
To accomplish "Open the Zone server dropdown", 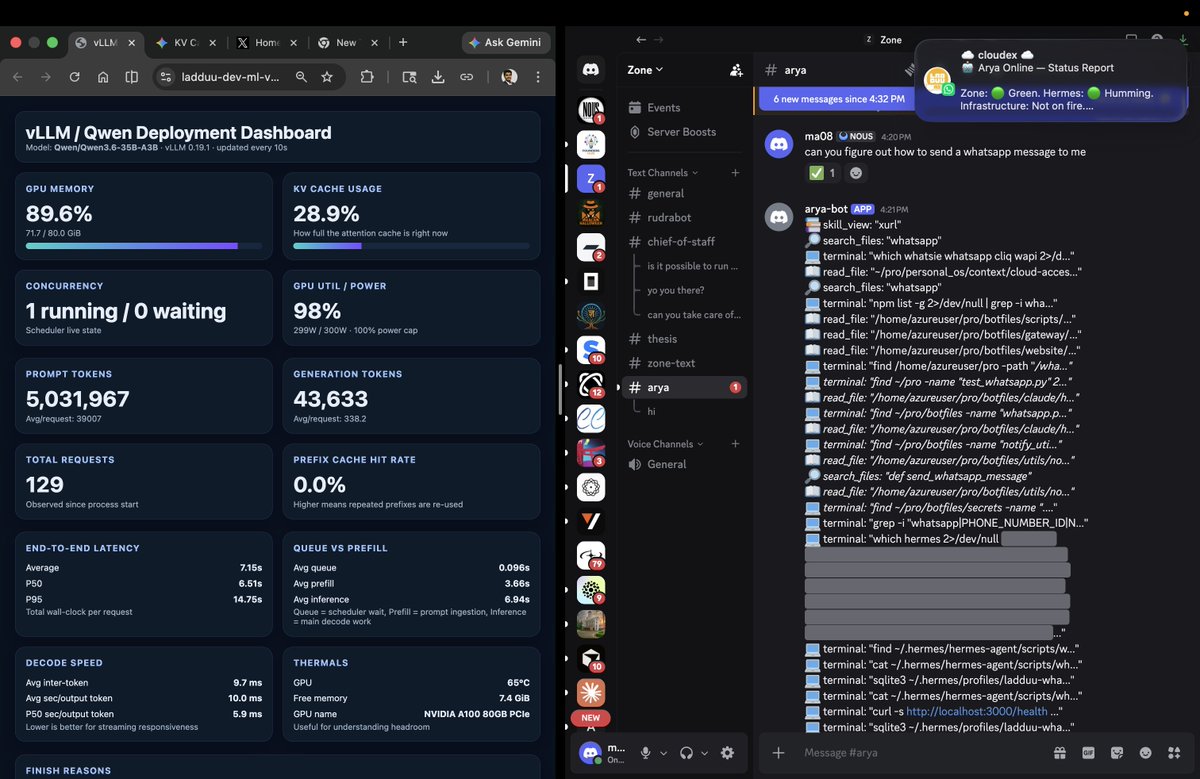I will coord(645,70).
